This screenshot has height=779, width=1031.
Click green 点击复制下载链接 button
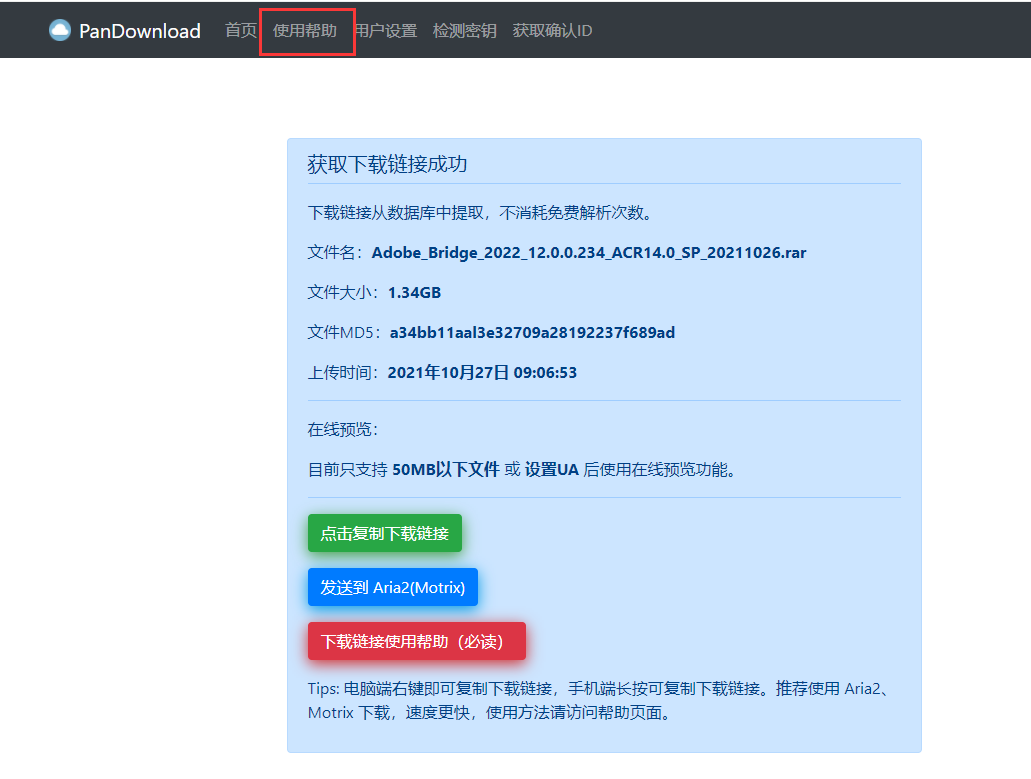point(385,533)
